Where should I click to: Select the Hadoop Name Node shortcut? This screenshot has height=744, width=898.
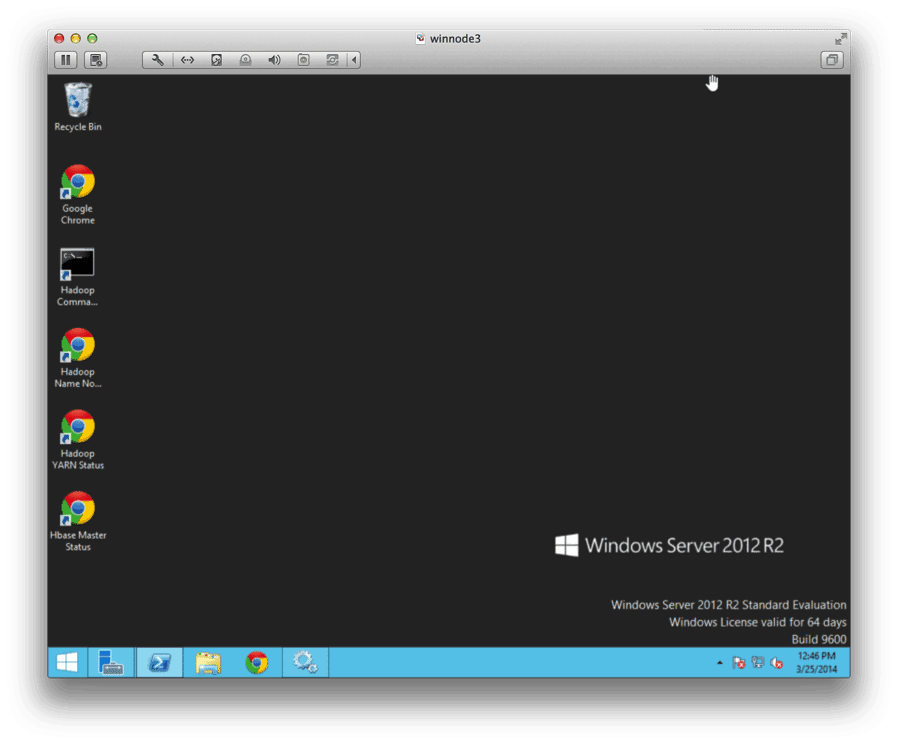[x=78, y=359]
